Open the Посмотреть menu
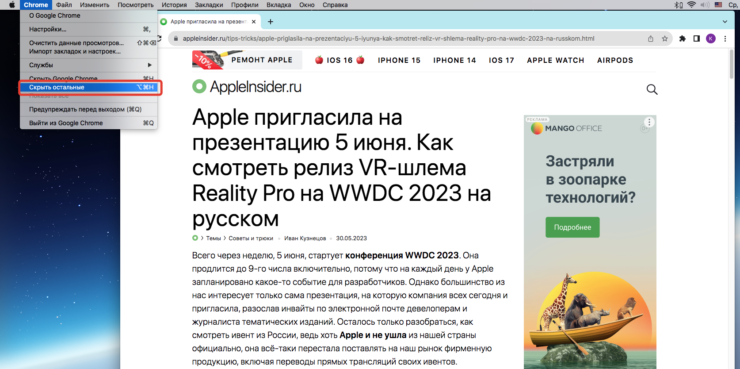The height and width of the screenshot is (369, 740). point(136,5)
